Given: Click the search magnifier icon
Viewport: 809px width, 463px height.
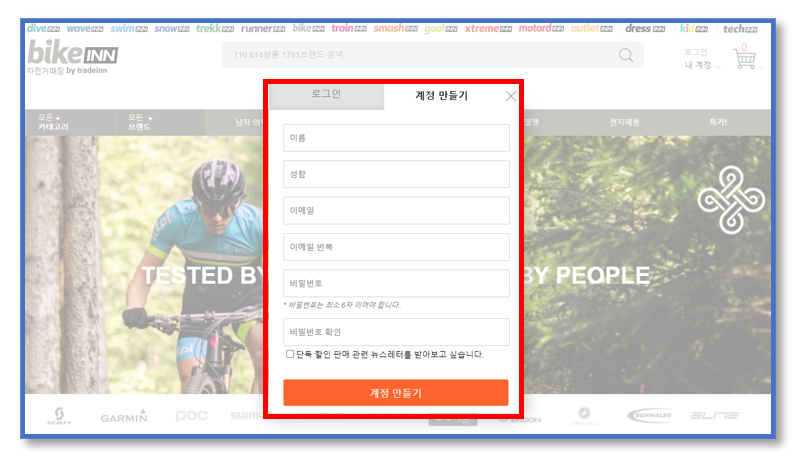Looking at the screenshot, I should tap(626, 55).
